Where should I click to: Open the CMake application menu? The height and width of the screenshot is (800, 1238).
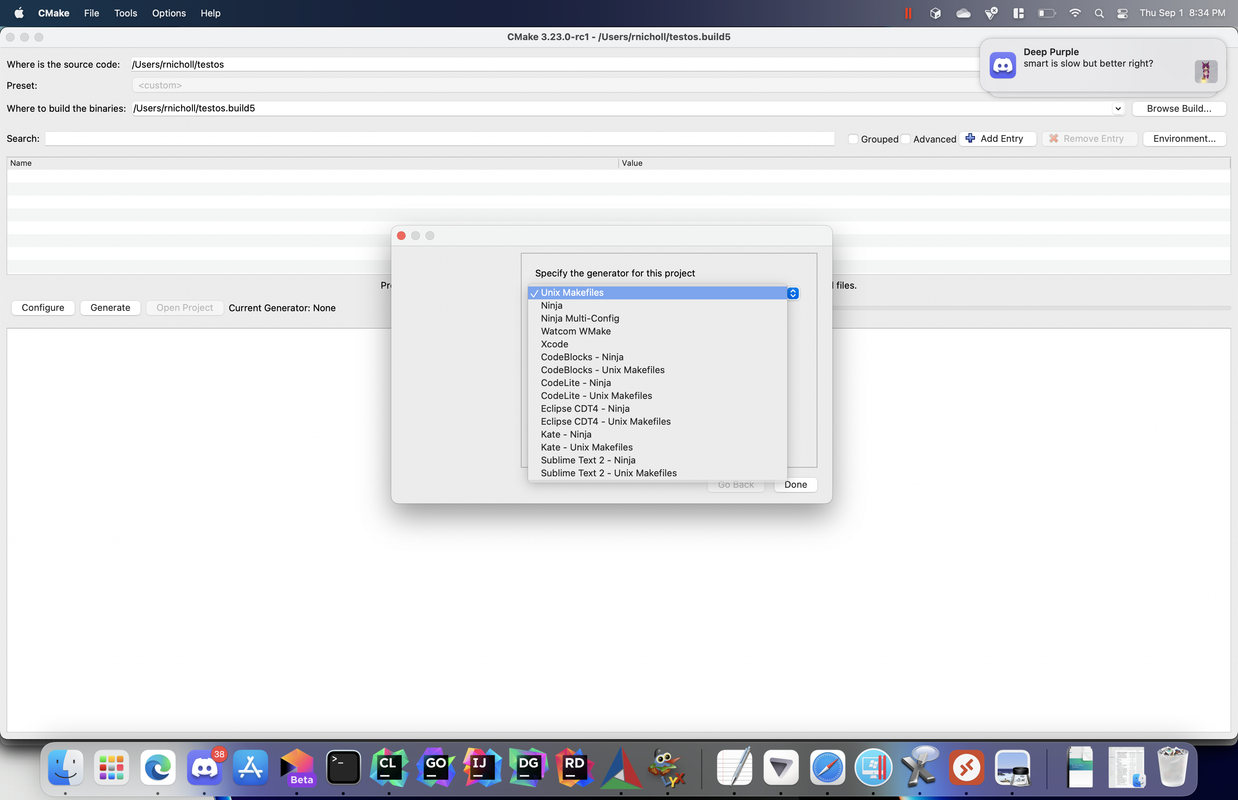coord(54,13)
